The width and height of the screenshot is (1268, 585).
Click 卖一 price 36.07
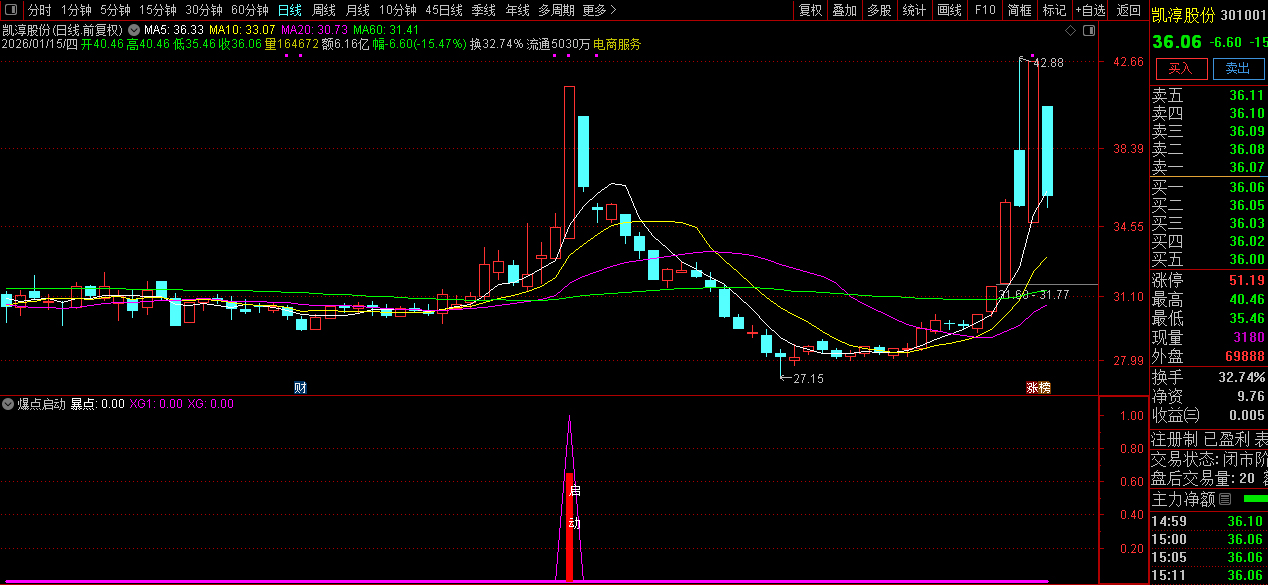(1247, 167)
